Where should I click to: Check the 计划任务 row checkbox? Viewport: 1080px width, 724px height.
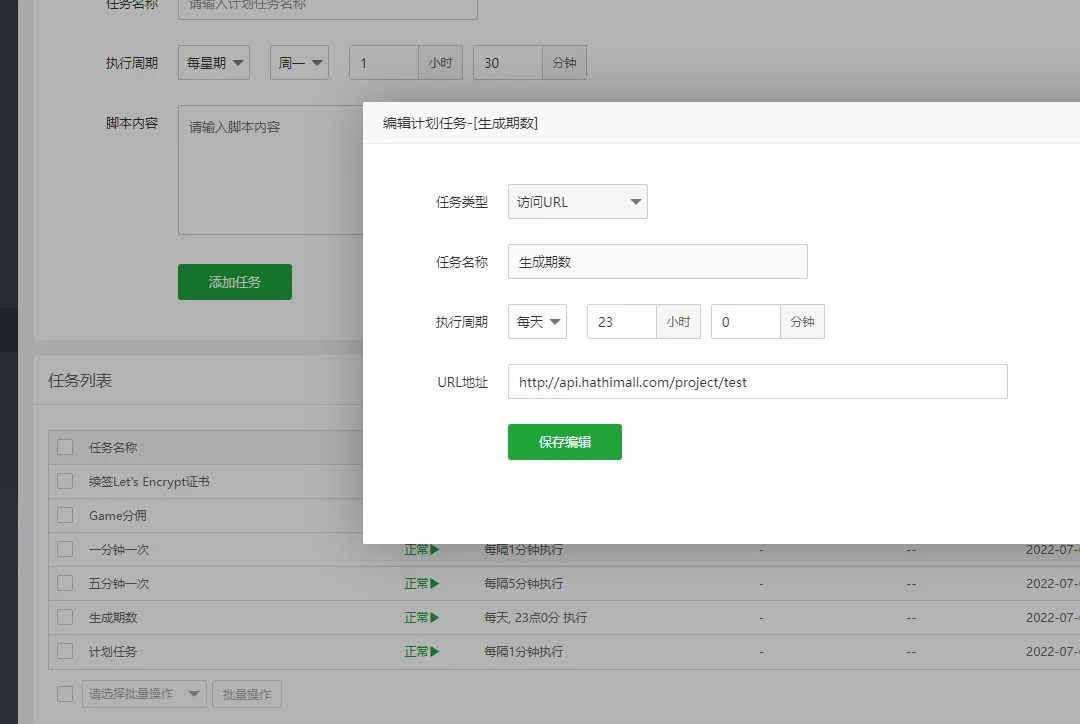tap(65, 651)
